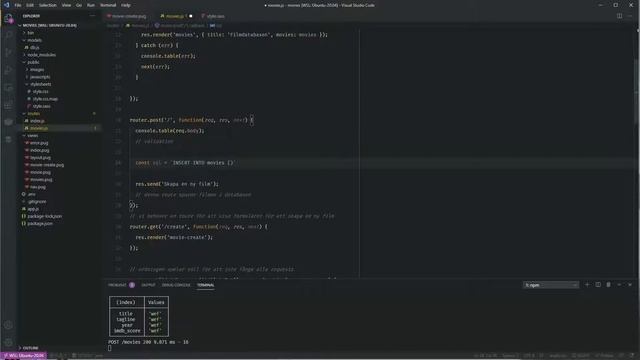Open the Selection menu
Viewport: 640px width, 360px height.
(x=48, y=5)
